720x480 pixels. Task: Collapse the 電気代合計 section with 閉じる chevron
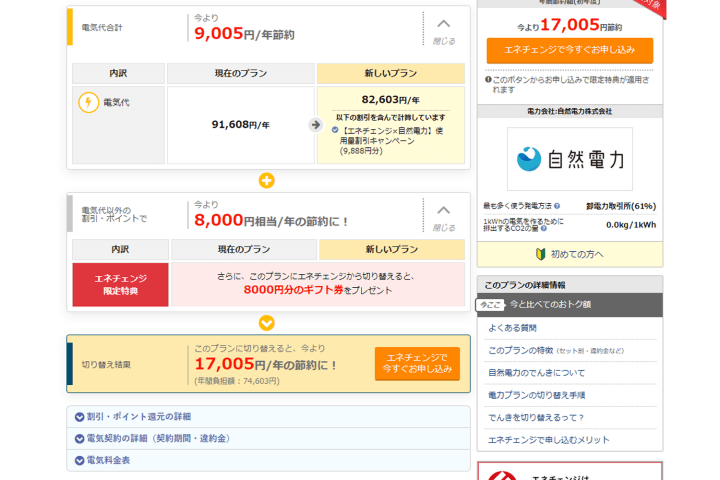click(x=444, y=30)
